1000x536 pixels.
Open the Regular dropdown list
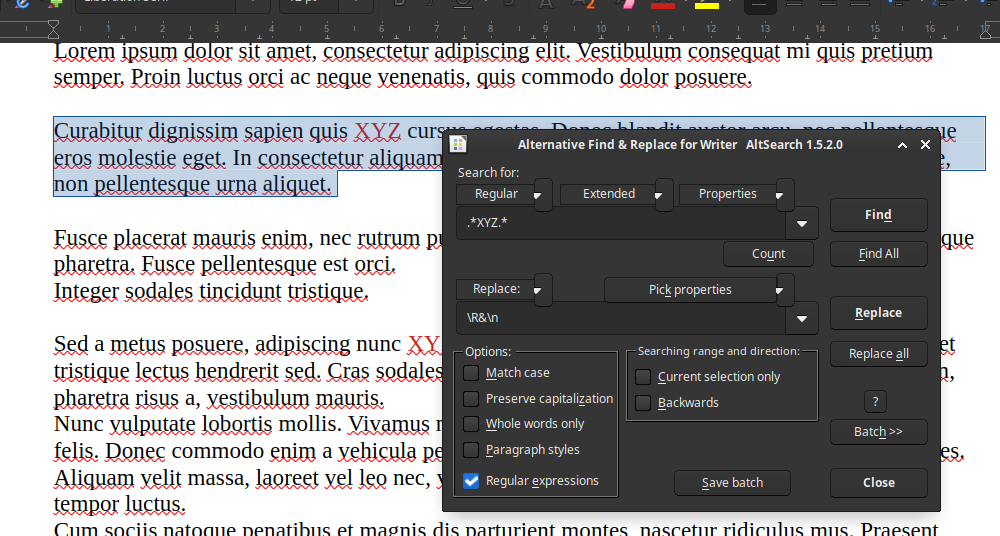click(x=543, y=195)
